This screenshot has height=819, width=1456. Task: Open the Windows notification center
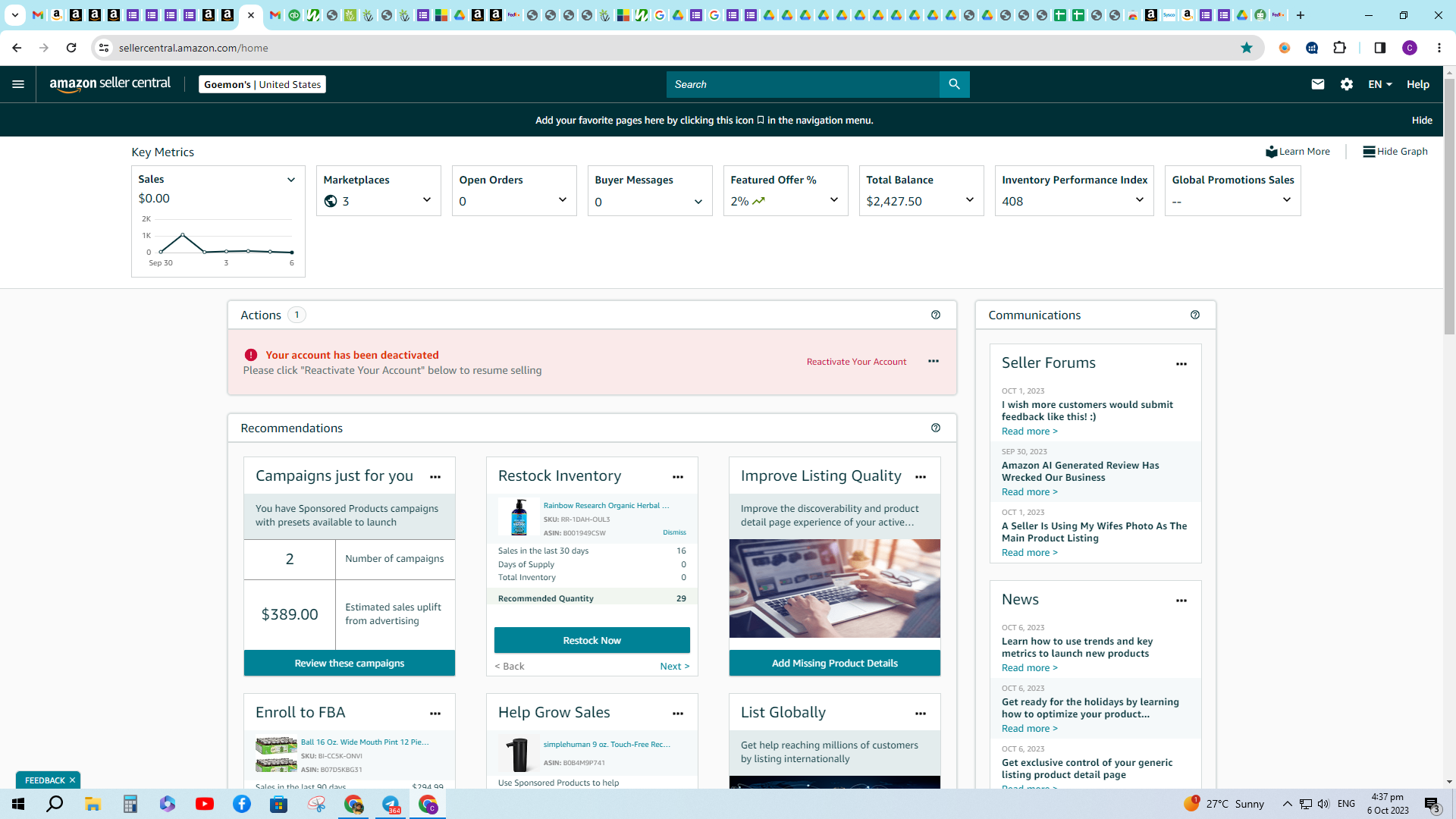click(1432, 804)
